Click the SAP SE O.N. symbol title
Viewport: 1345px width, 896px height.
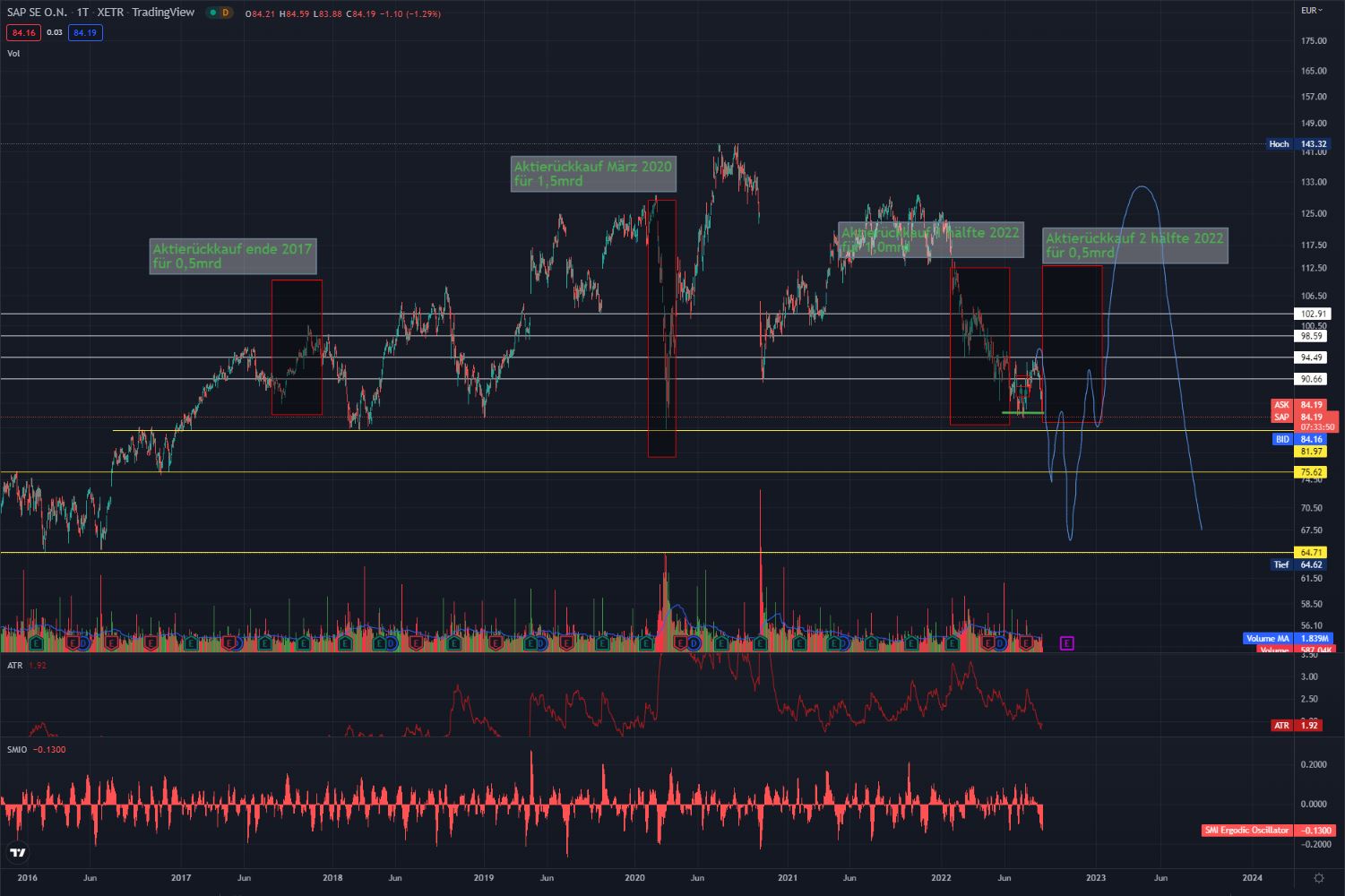tap(37, 13)
